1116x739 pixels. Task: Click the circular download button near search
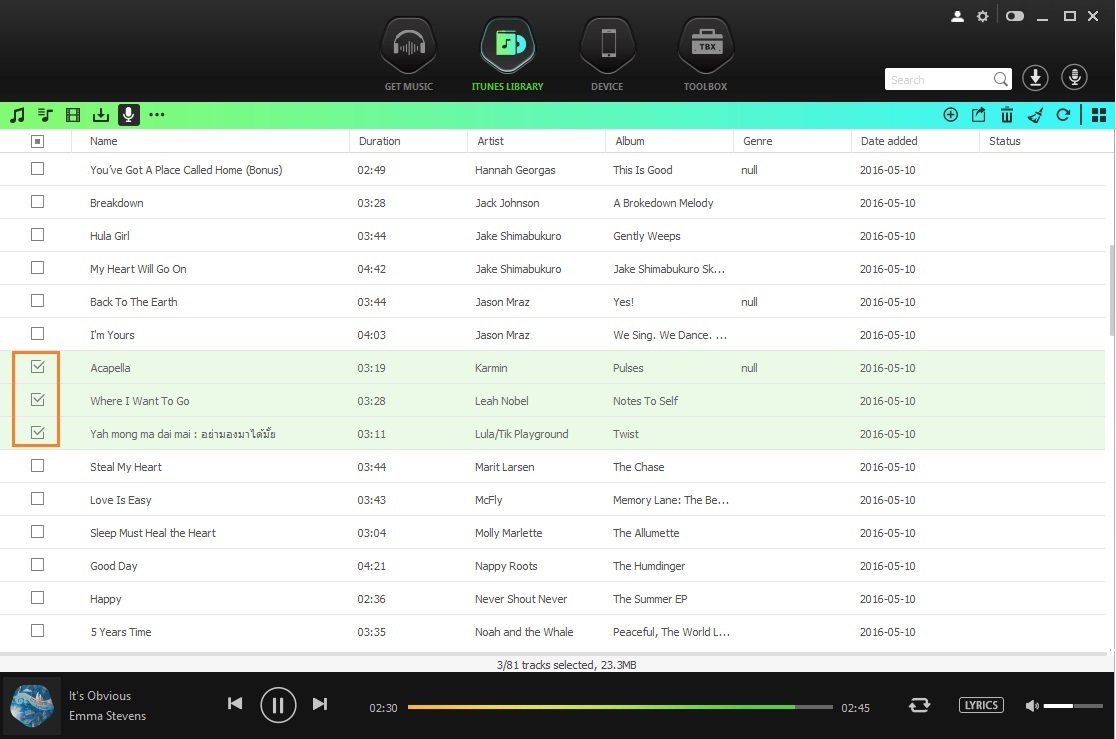pos(1035,78)
